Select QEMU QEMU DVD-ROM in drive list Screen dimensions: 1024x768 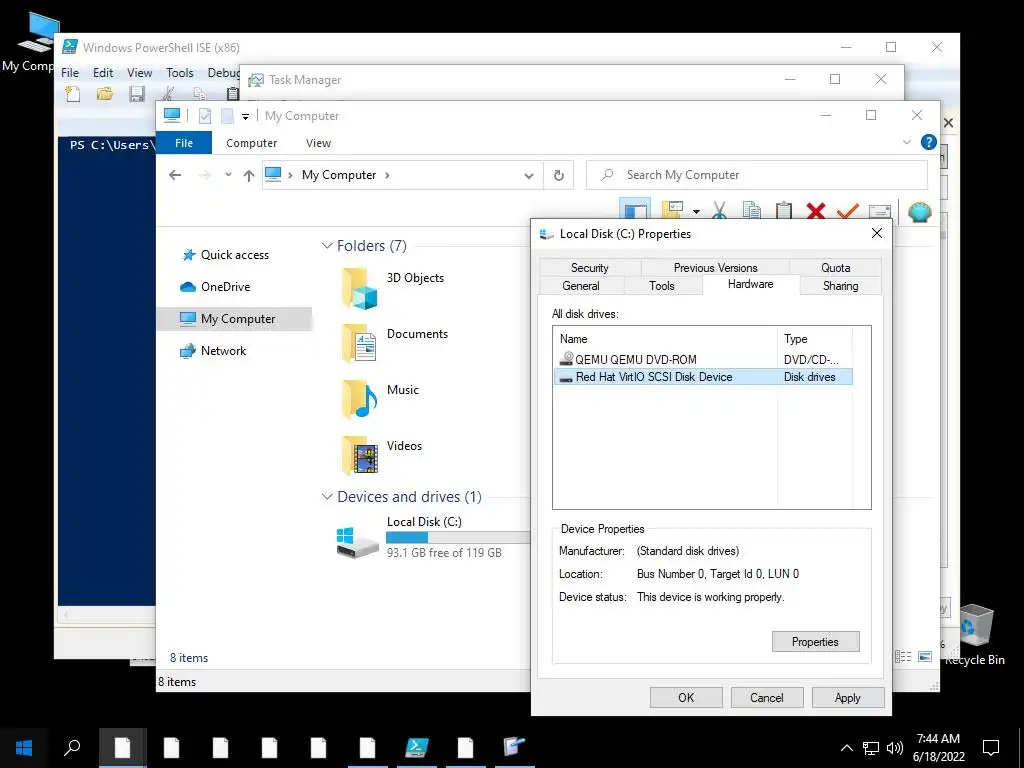tap(703, 359)
